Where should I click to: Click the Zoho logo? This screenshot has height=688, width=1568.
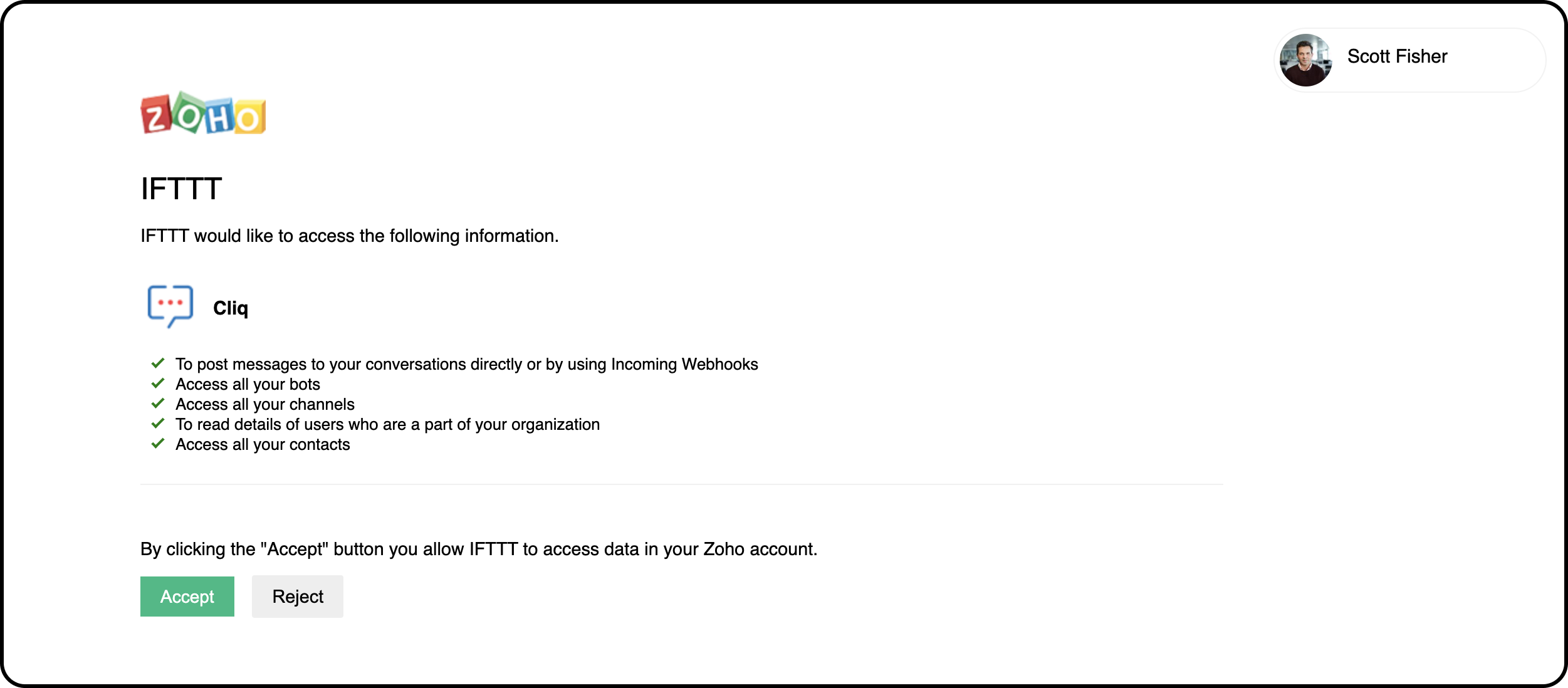tap(203, 113)
